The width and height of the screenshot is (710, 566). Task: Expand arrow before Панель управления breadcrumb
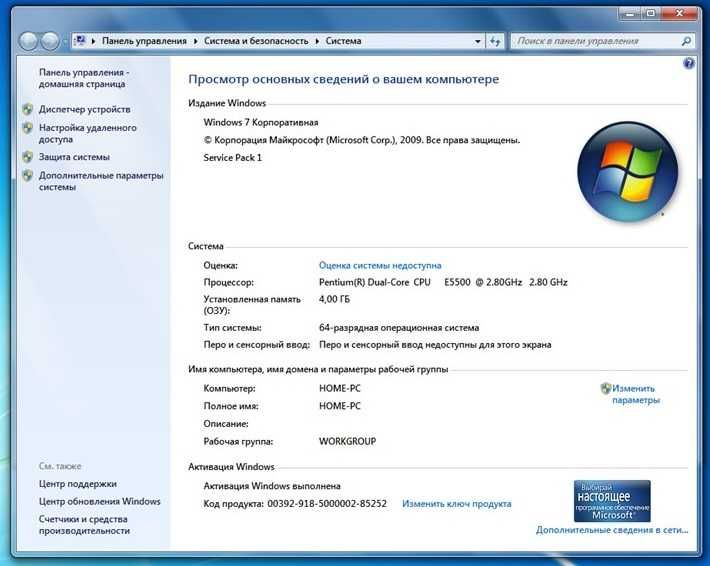[x=93, y=41]
